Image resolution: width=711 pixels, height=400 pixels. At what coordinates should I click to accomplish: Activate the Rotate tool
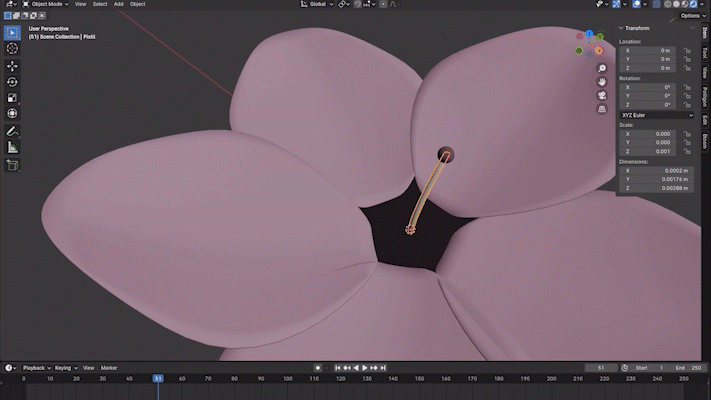pyautogui.click(x=12, y=82)
